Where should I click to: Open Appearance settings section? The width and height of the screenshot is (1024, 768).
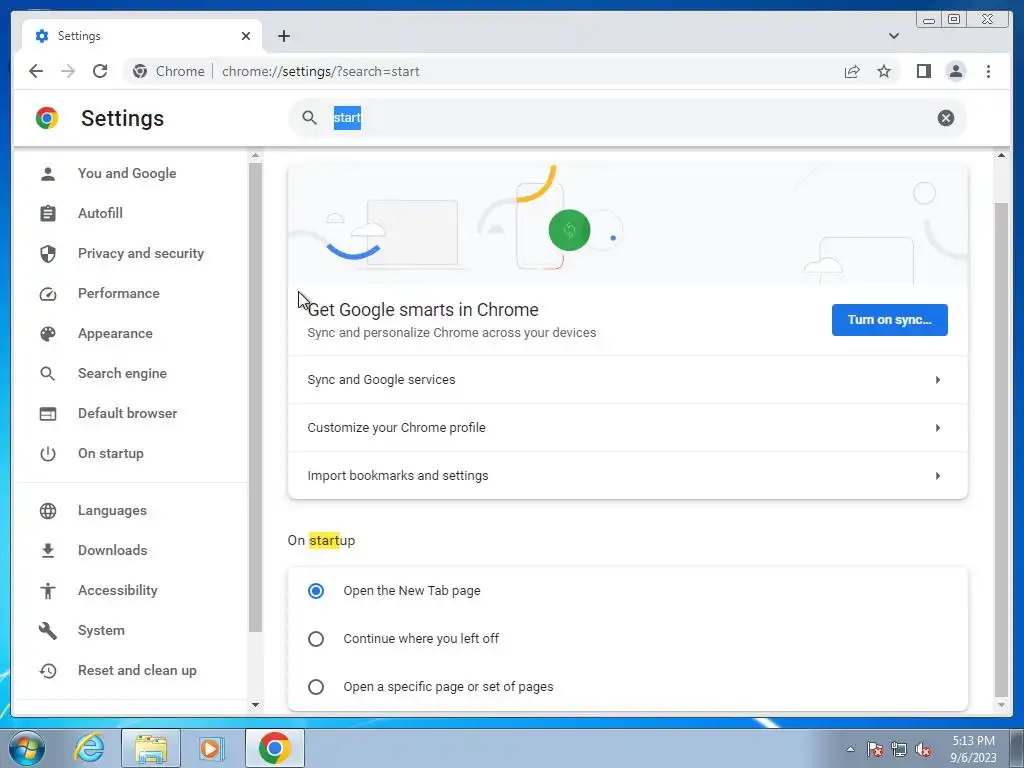pyautogui.click(x=115, y=333)
